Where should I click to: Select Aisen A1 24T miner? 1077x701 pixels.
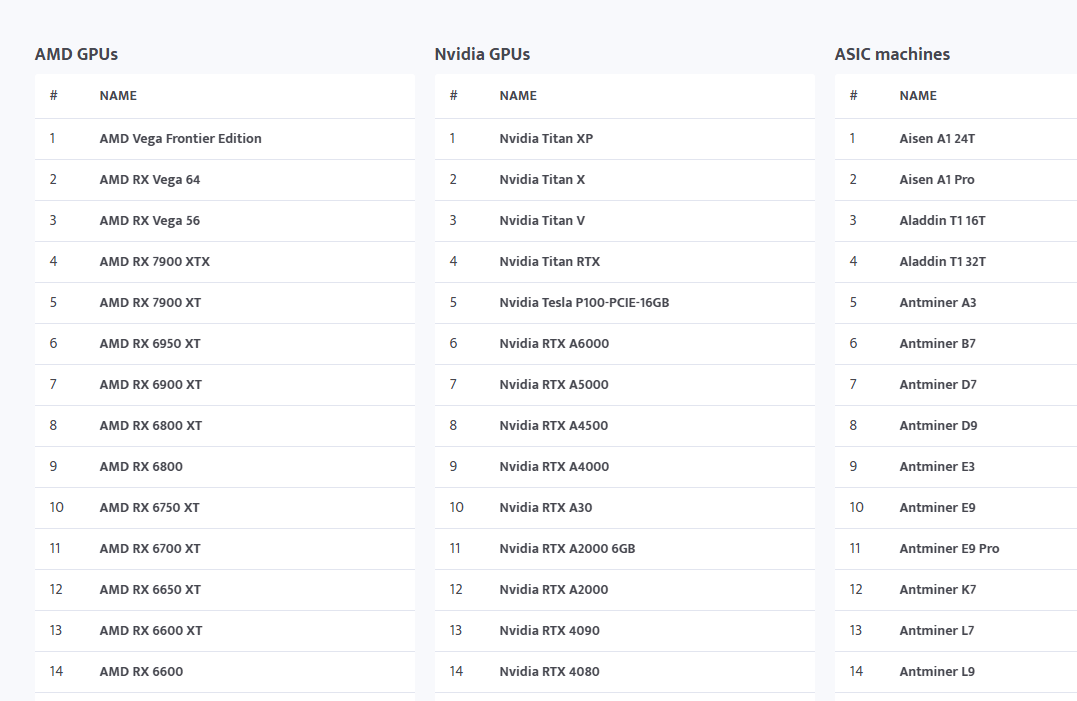tap(936, 139)
